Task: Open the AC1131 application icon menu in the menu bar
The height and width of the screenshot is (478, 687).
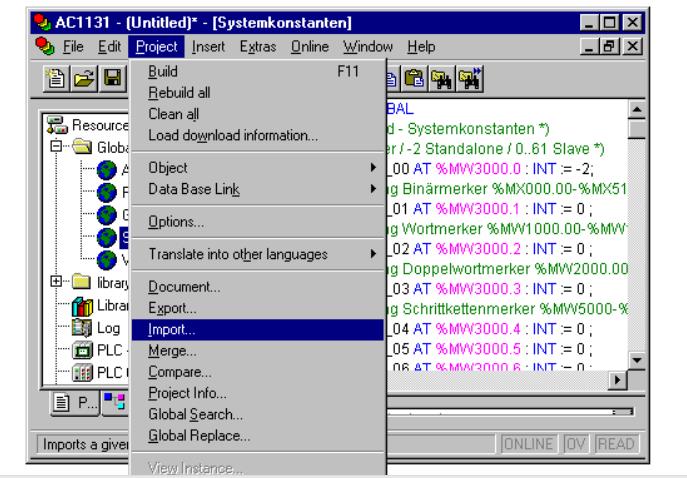Action: [x=11, y=47]
